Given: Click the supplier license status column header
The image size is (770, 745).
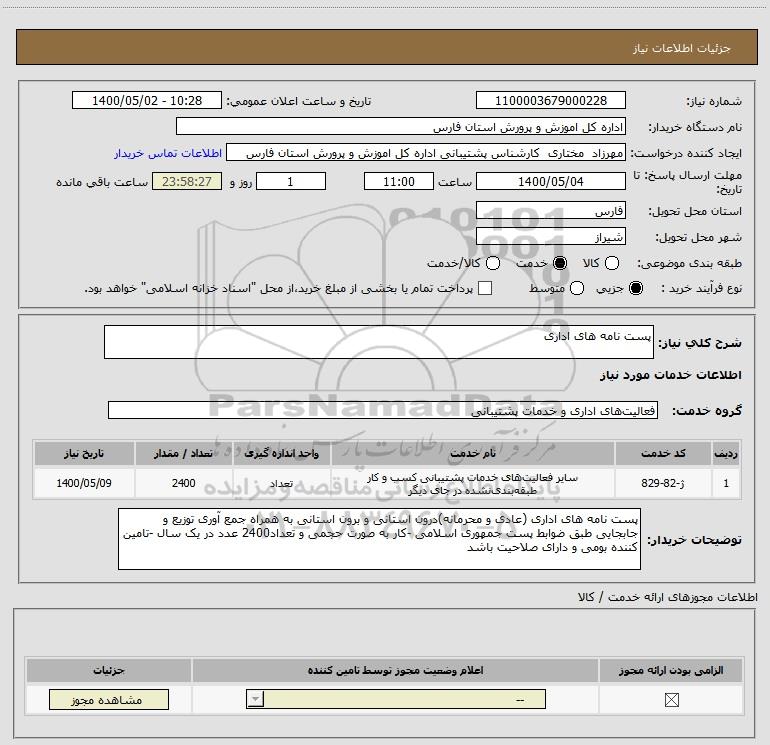Looking at the screenshot, I should pyautogui.click(x=395, y=670).
